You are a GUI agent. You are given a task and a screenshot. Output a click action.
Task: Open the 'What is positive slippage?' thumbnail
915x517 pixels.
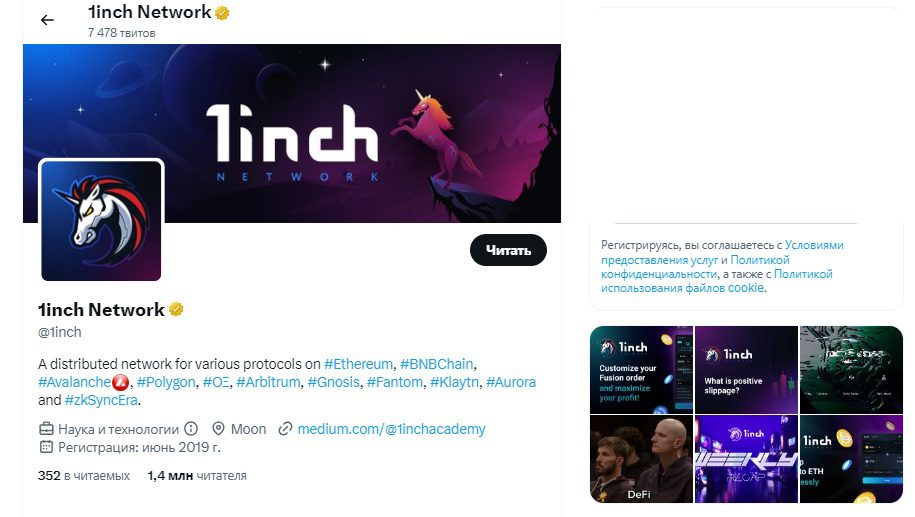point(746,370)
